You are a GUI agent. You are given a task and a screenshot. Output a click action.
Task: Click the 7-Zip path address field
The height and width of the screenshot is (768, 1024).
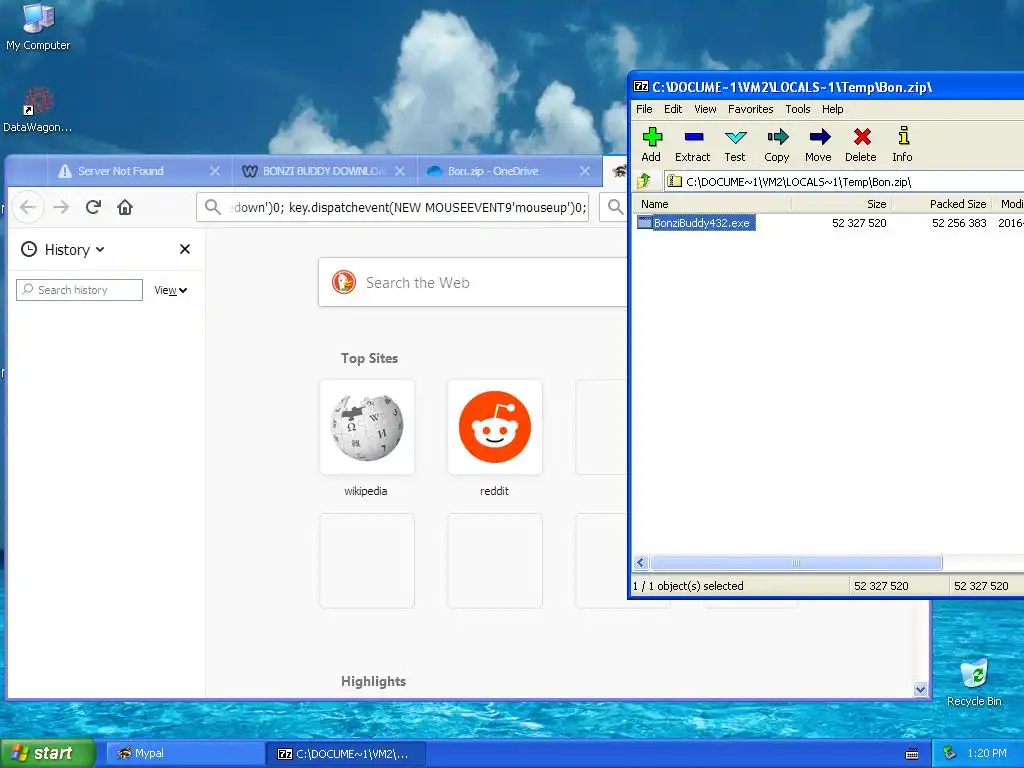pyautogui.click(x=844, y=181)
